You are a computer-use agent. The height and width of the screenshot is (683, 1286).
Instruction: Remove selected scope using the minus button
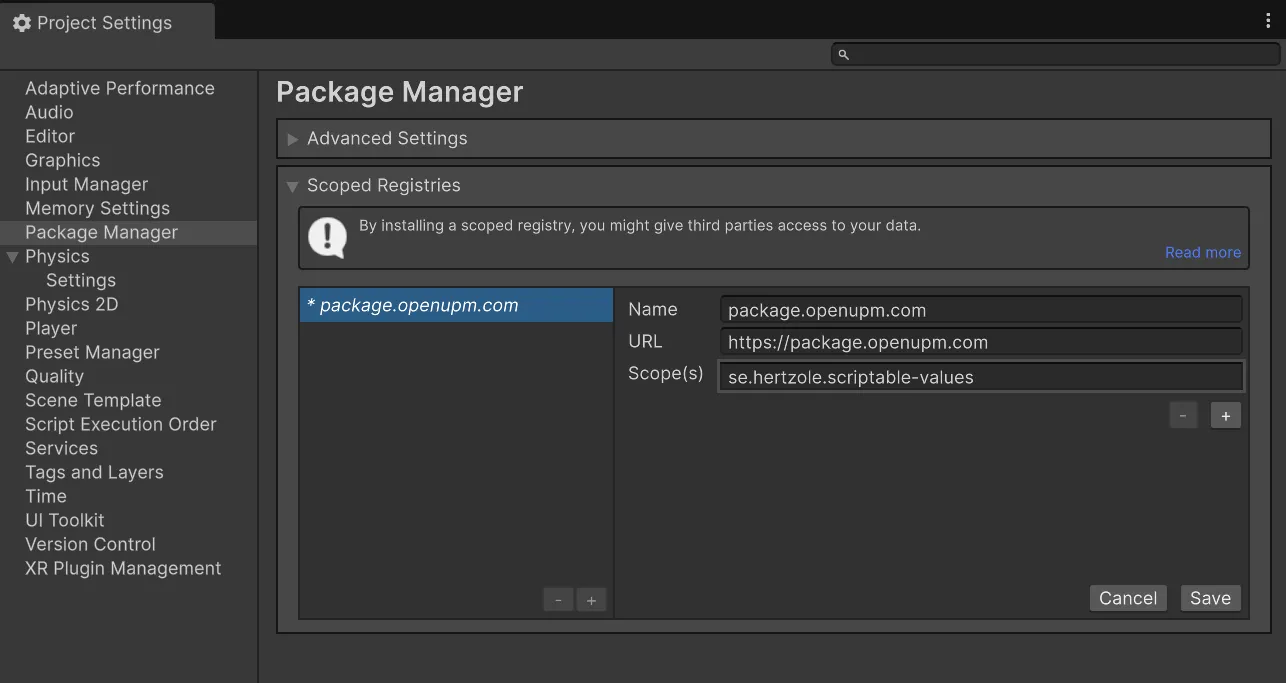[1183, 415]
